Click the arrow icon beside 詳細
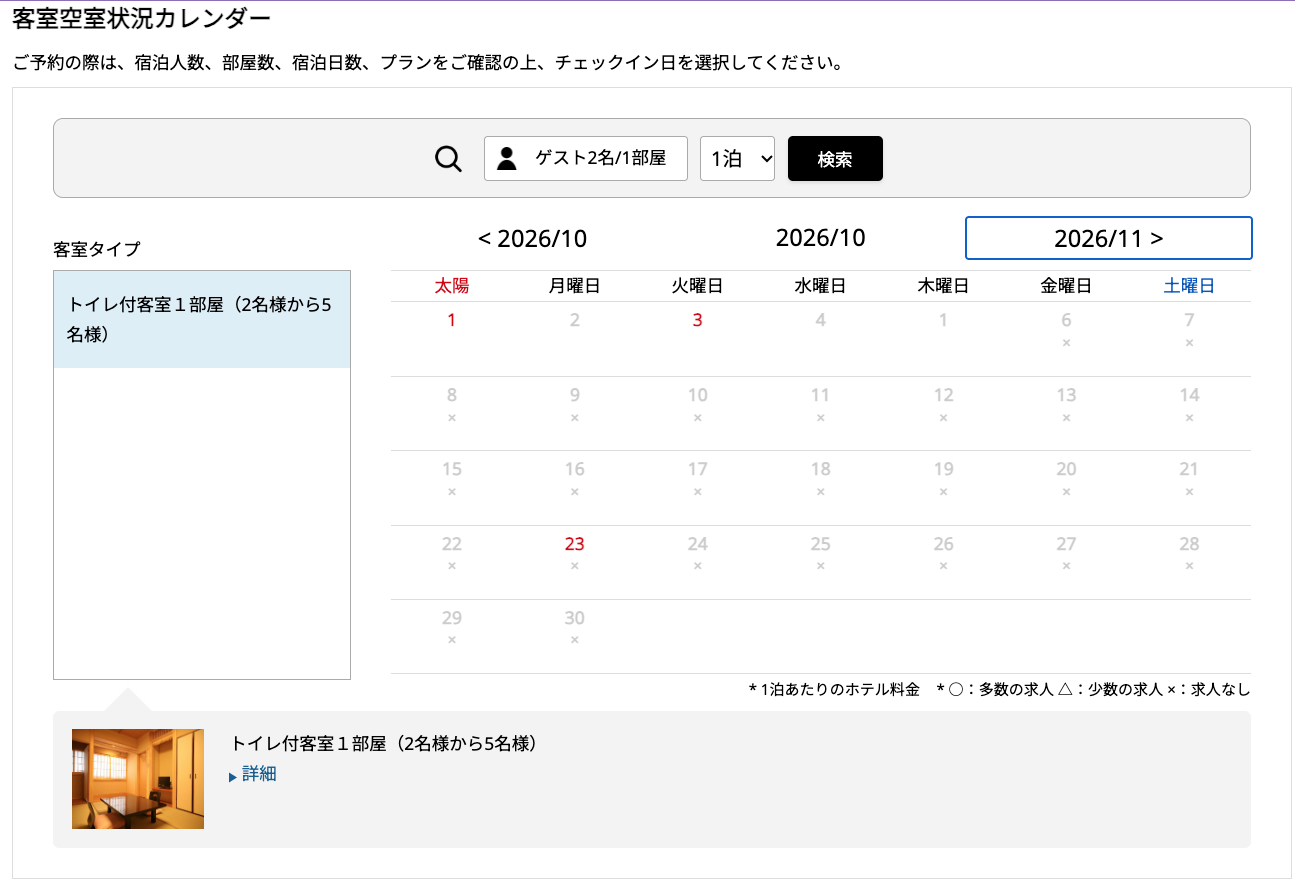This screenshot has width=1295, height=880. point(233,777)
